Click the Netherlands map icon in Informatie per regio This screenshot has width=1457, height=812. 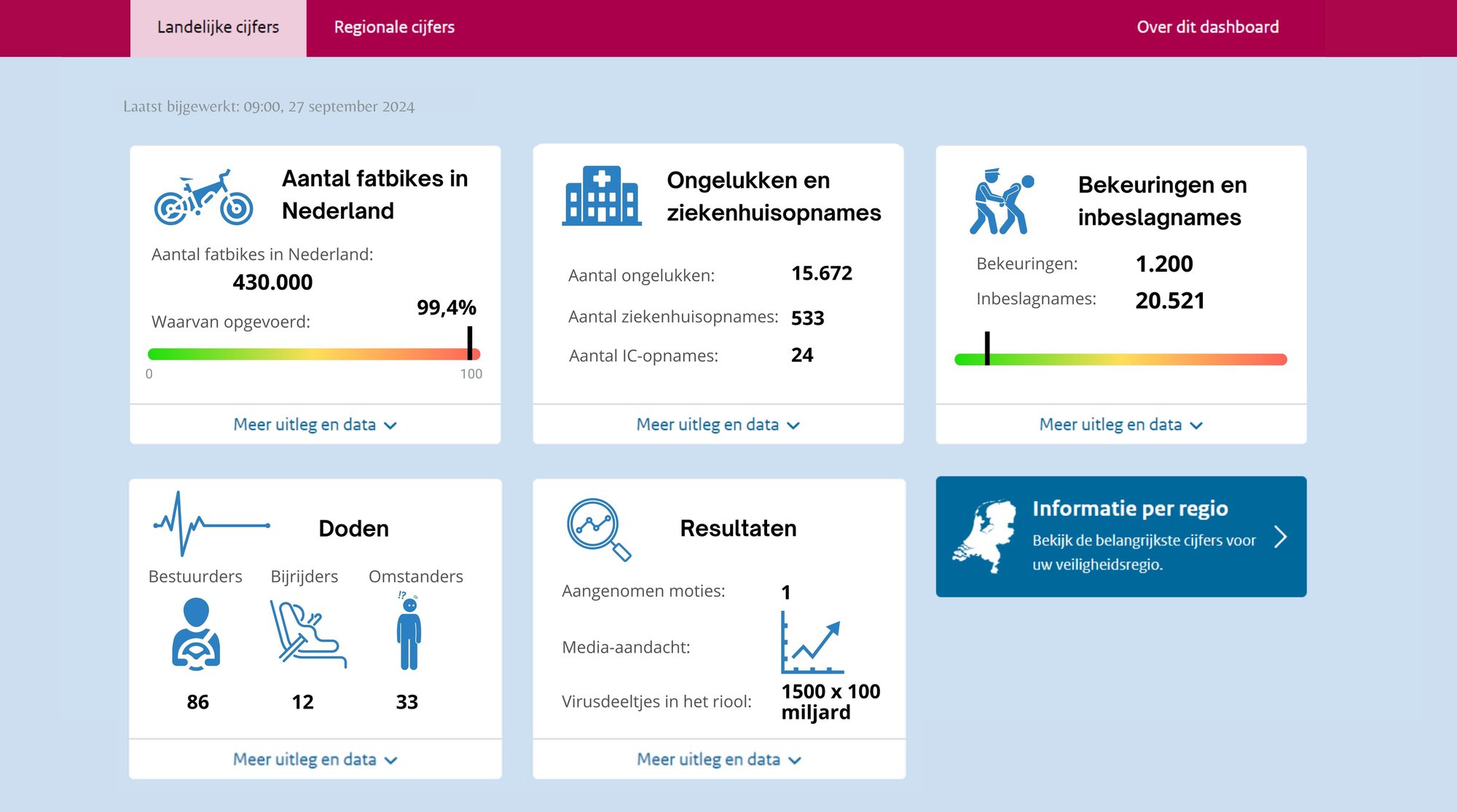pos(985,536)
